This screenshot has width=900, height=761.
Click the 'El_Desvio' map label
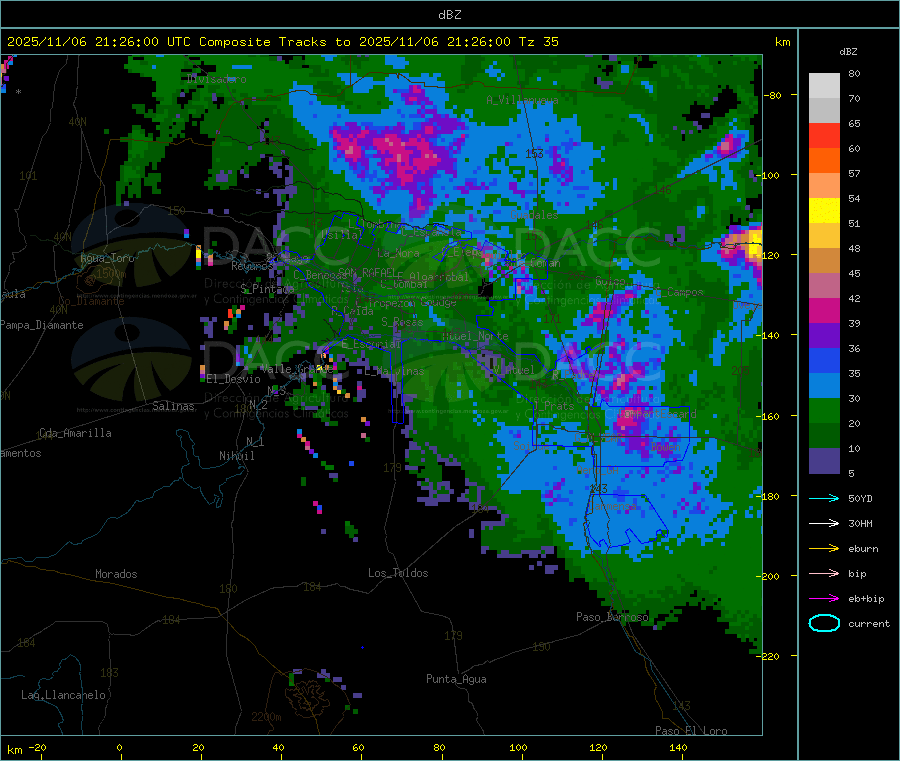click(233, 379)
